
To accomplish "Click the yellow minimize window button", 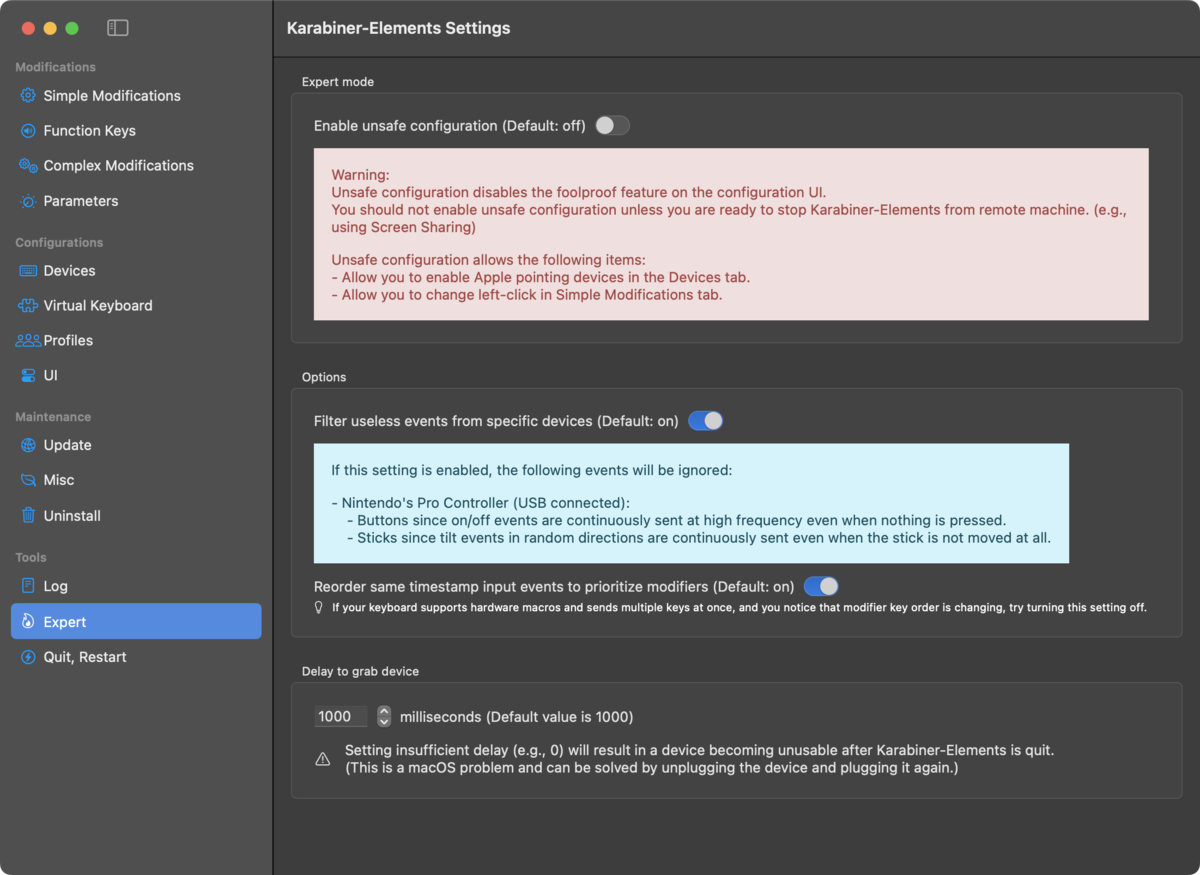I will [50, 28].
